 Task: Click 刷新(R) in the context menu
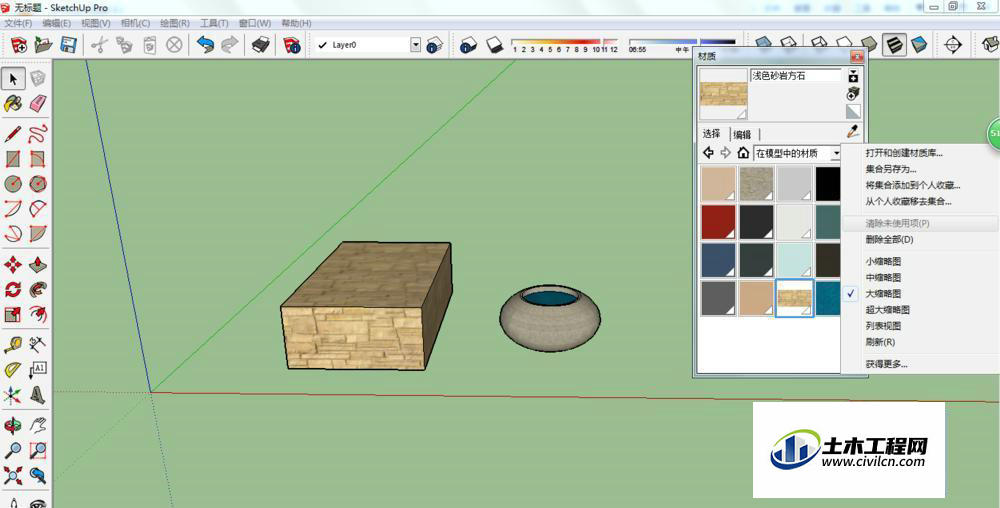point(880,342)
